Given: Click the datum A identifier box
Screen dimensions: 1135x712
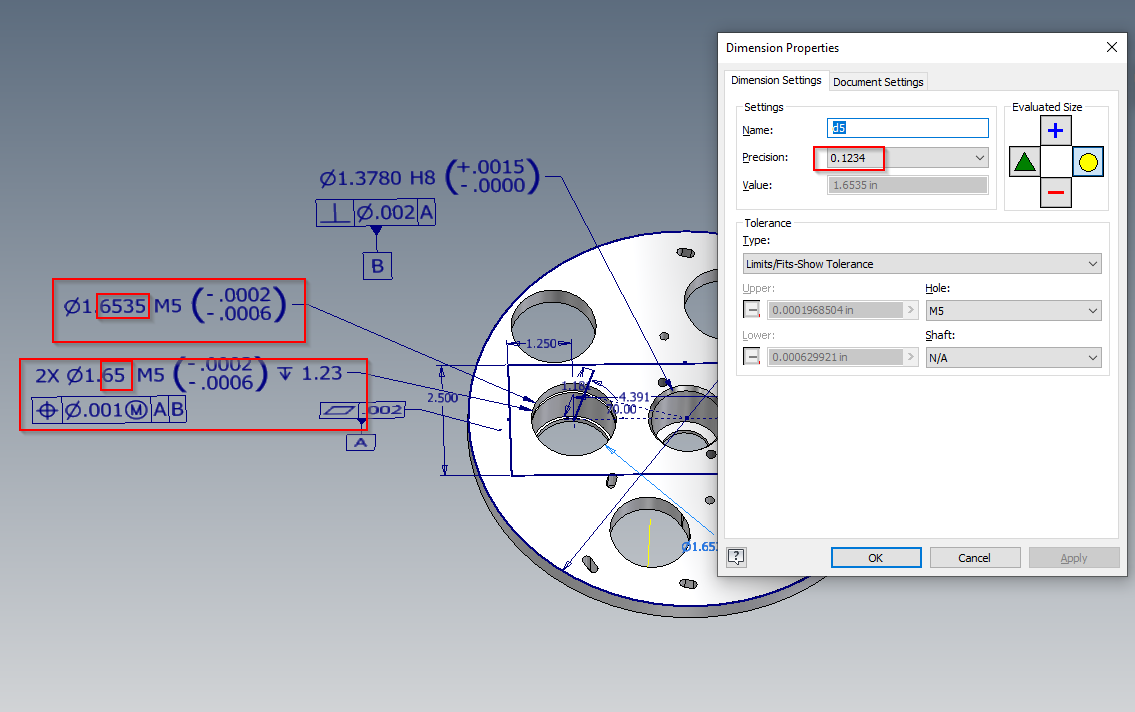Looking at the screenshot, I should click(x=360, y=442).
